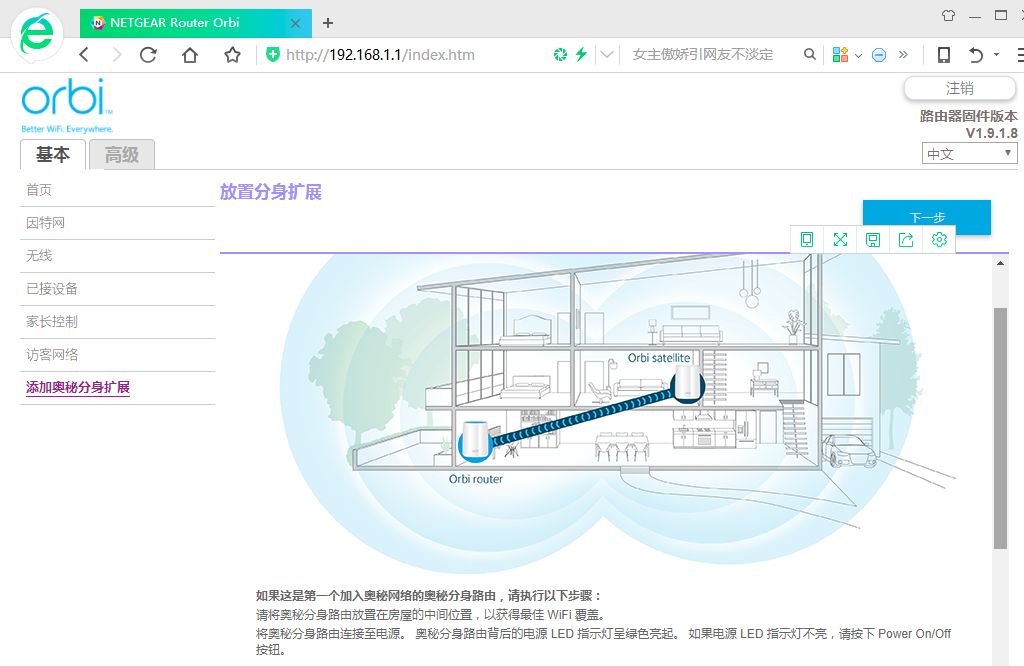Screen dimensions: 1024x666
Task: Click the mobile device icon in toolbar
Action: tap(944, 55)
